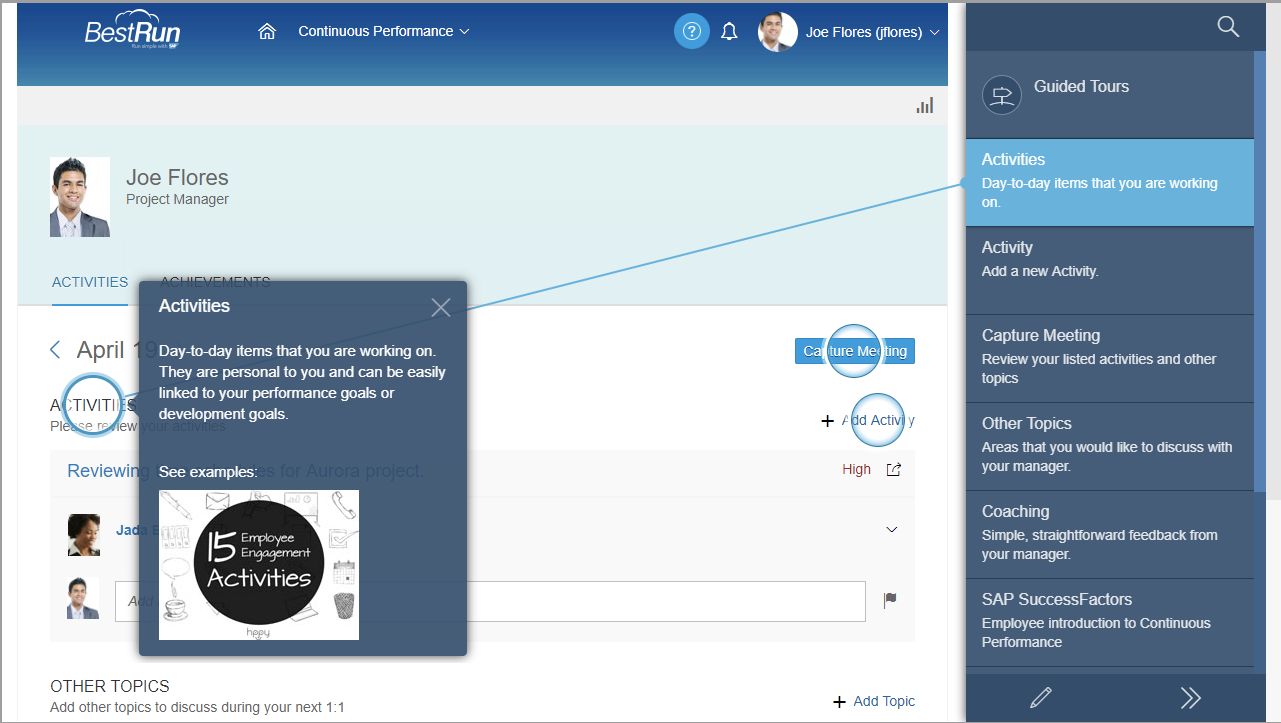
Task: Click the search magnifier in side panel
Action: tap(1228, 26)
